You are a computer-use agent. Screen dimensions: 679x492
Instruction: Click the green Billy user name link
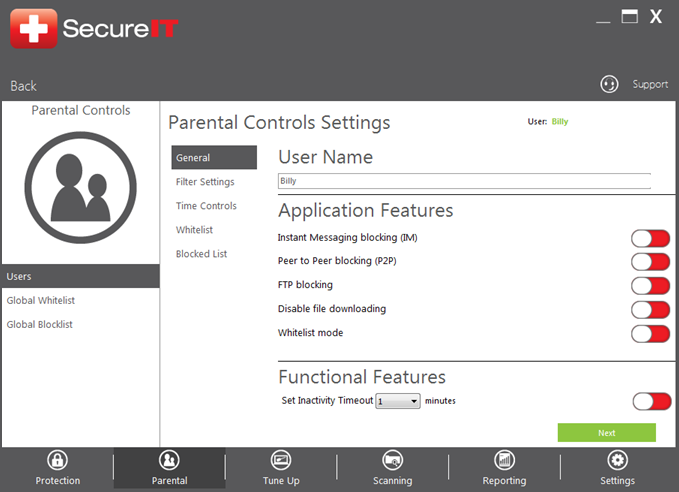(560, 122)
